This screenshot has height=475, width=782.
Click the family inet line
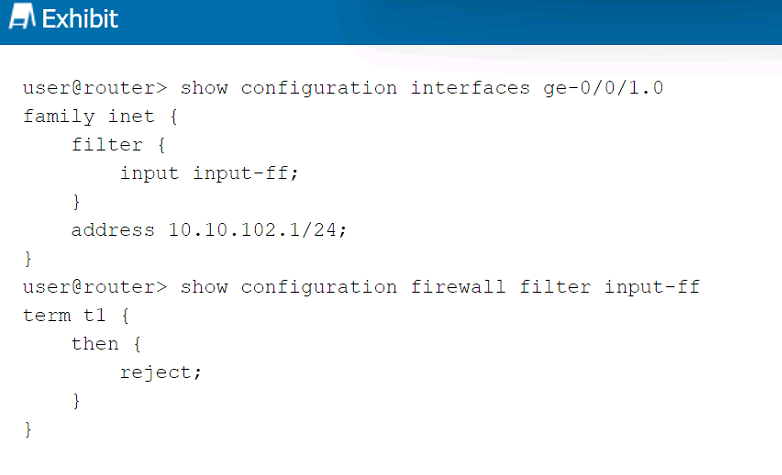(100, 117)
